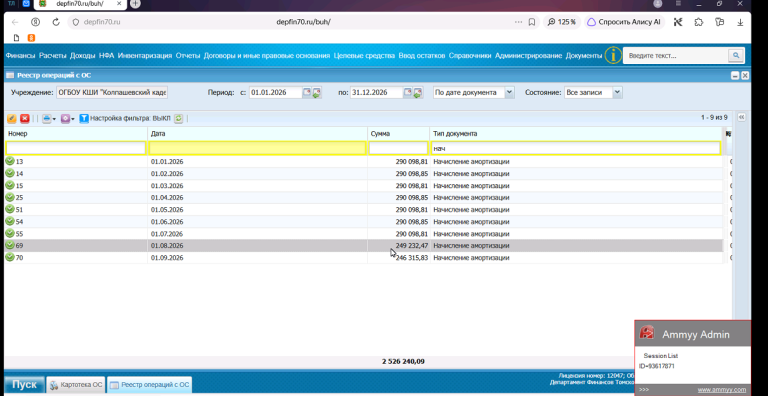The image size is (768, 396).
Task: Open Договоры и иные правовые основания menu
Action: tap(267, 56)
